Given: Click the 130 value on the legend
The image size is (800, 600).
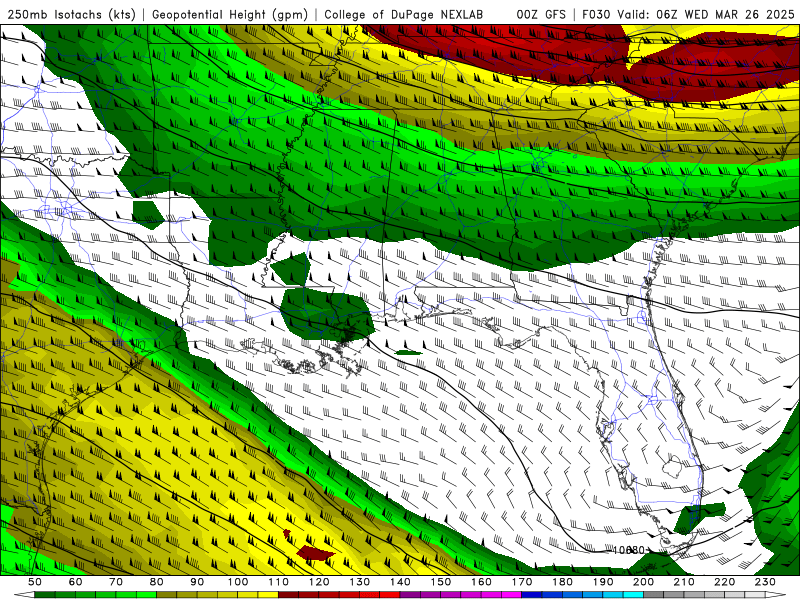Looking at the screenshot, I should click(x=360, y=582).
